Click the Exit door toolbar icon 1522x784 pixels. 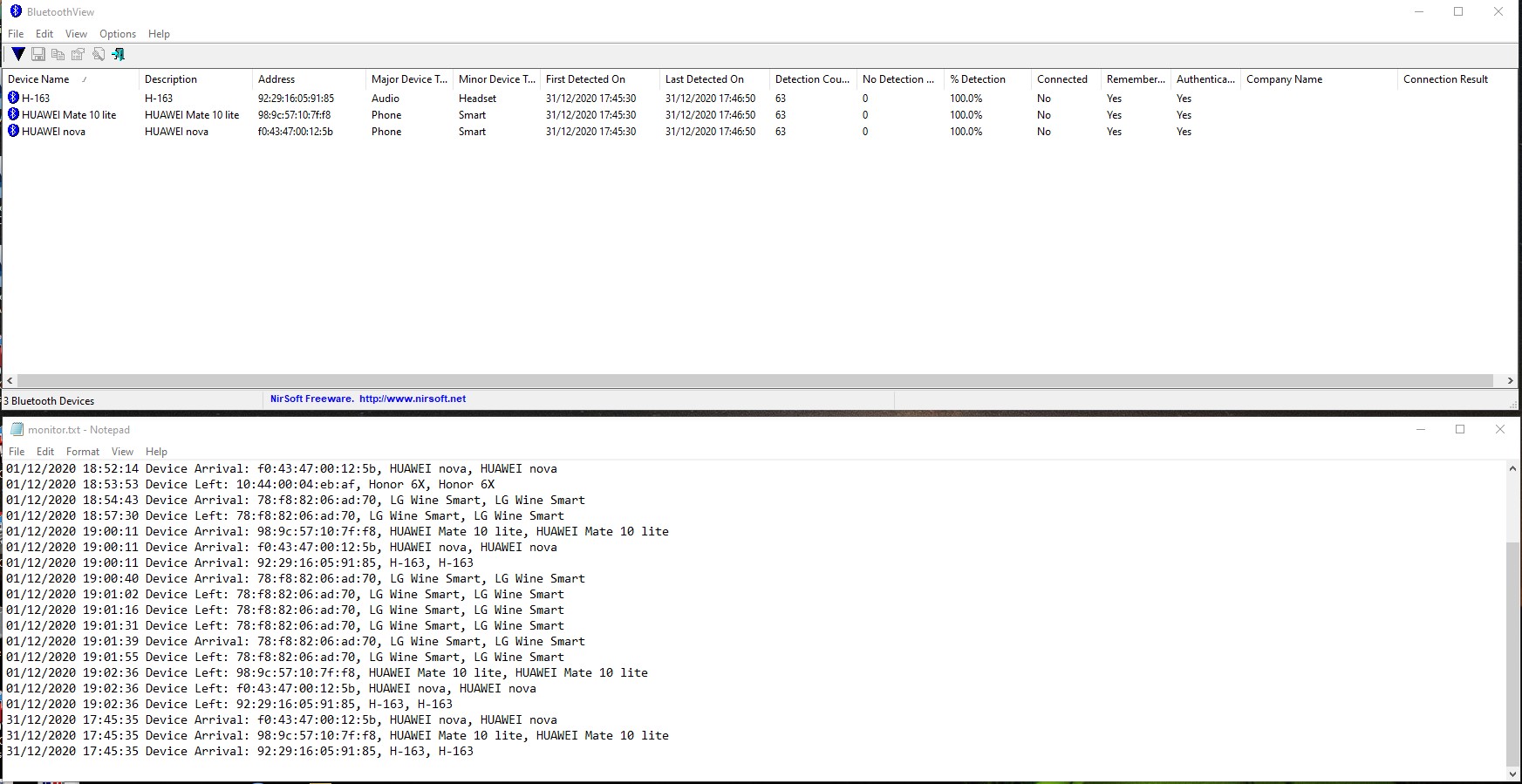[119, 54]
